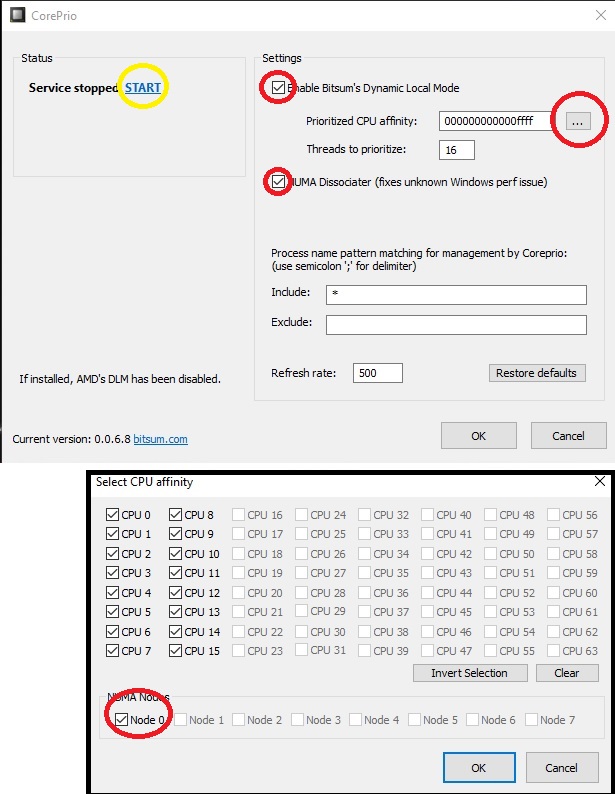Close the CorePrio window

click(x=601, y=15)
